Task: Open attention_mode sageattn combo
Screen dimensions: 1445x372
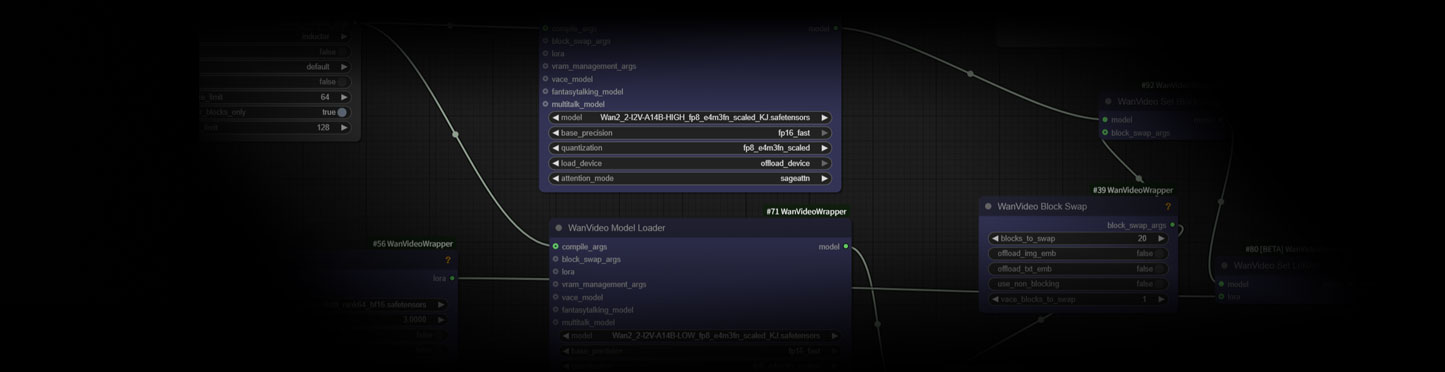Action: tap(690, 178)
